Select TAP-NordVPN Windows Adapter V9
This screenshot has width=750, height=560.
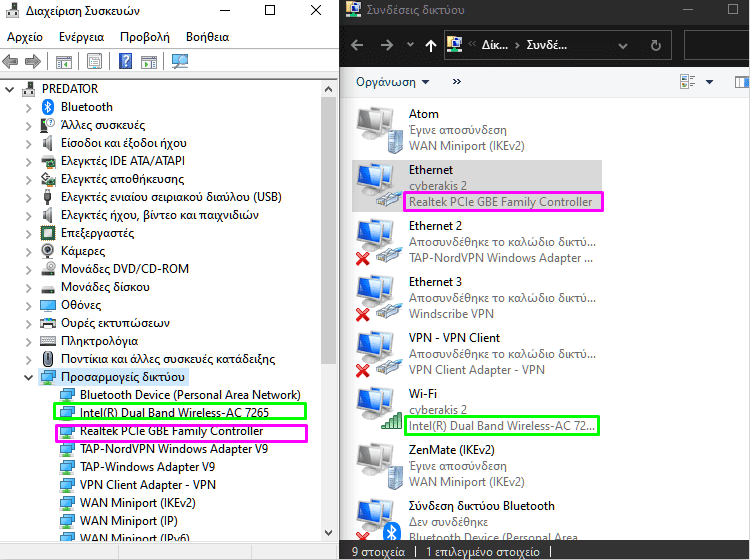(174, 449)
